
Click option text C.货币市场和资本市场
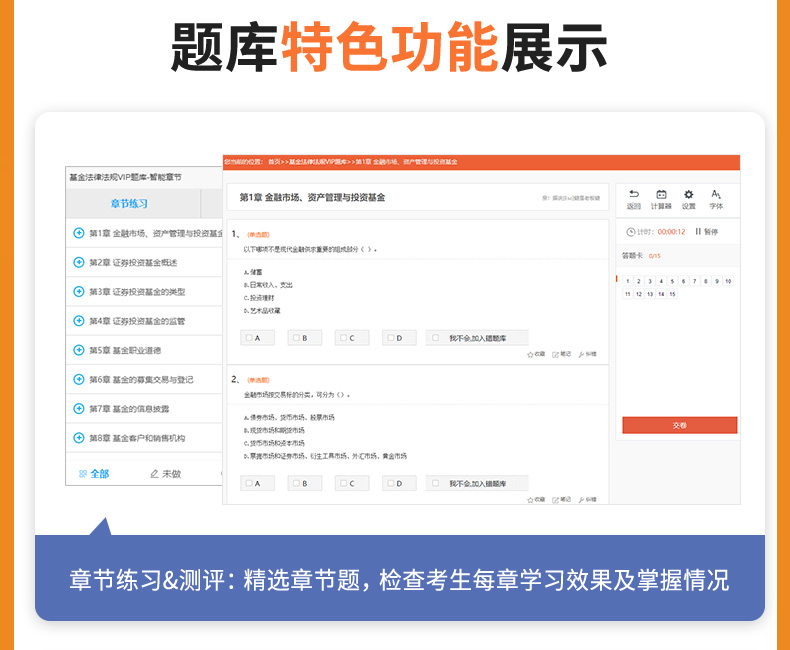tap(274, 443)
